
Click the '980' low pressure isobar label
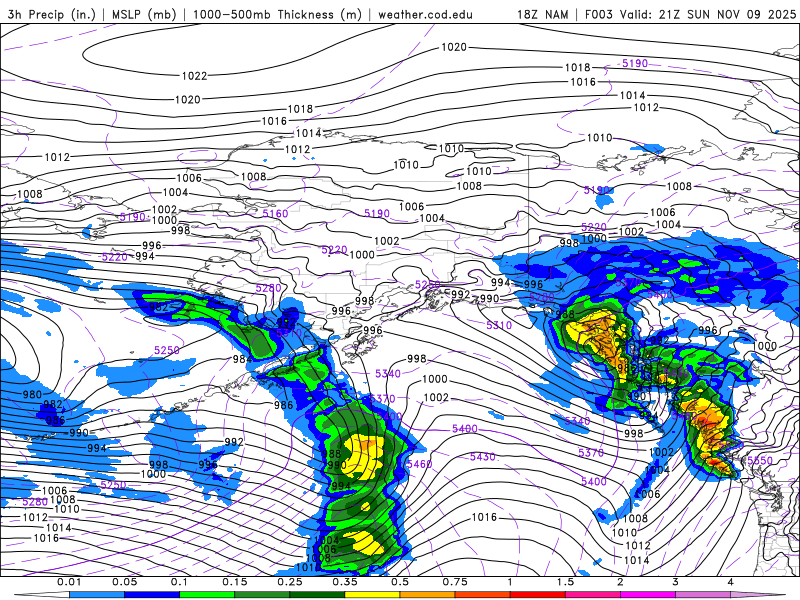[x=32, y=394]
